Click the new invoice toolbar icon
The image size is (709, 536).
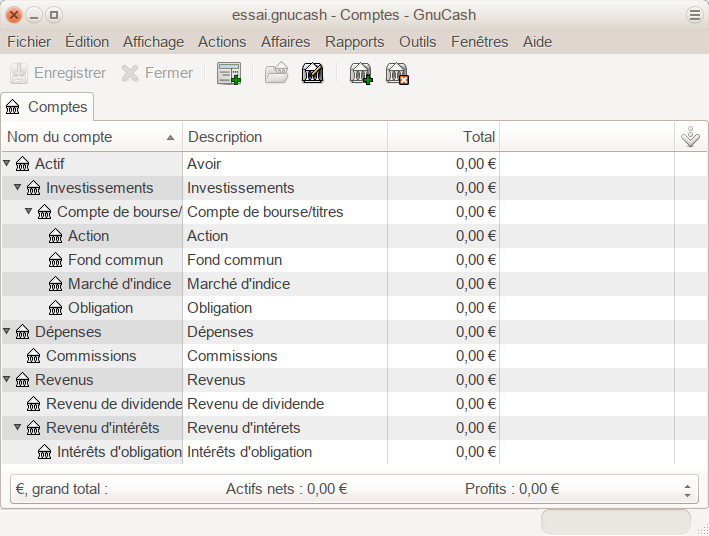click(x=229, y=73)
